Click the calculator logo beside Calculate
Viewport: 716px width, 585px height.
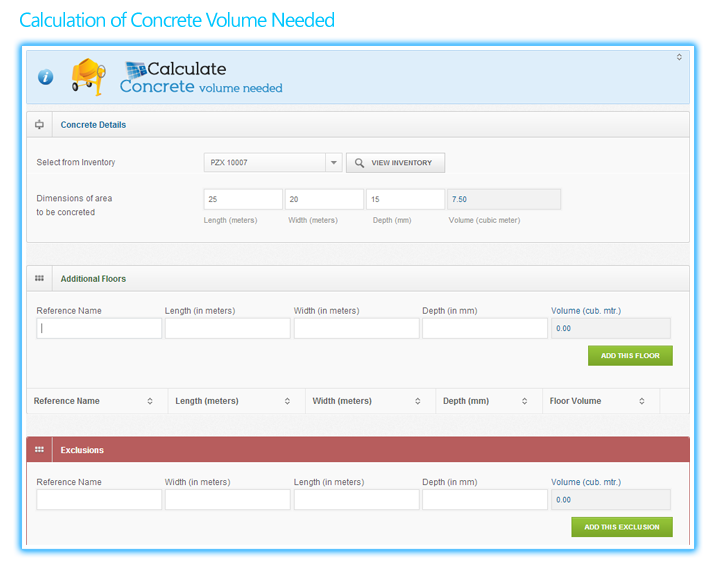click(x=135, y=70)
